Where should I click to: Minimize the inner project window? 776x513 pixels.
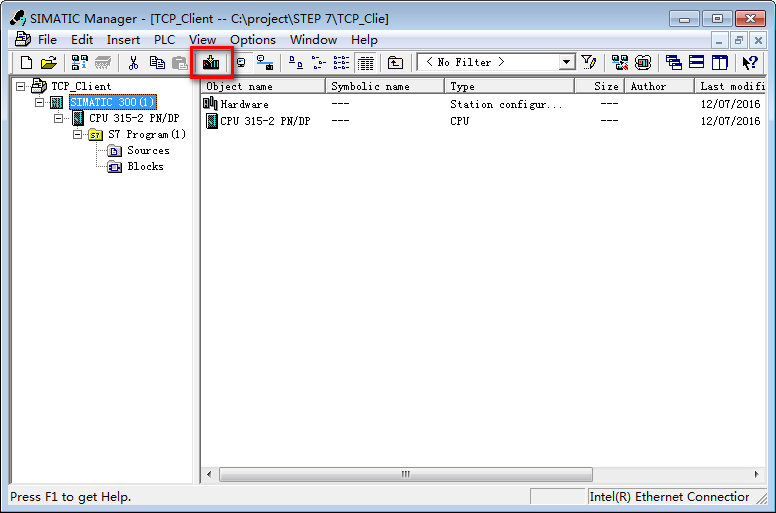(x=719, y=40)
